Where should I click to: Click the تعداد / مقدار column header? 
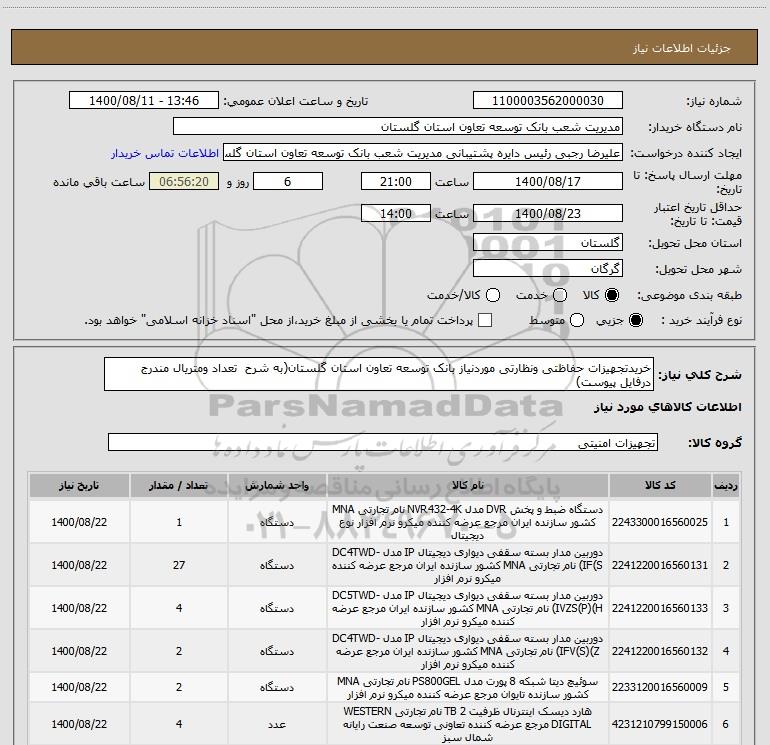(x=179, y=485)
